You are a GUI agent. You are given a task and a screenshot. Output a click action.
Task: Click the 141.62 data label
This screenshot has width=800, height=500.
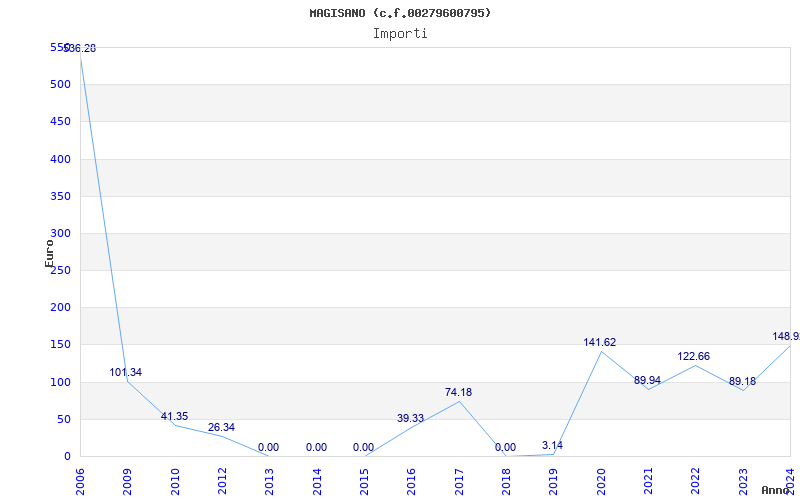tap(599, 342)
